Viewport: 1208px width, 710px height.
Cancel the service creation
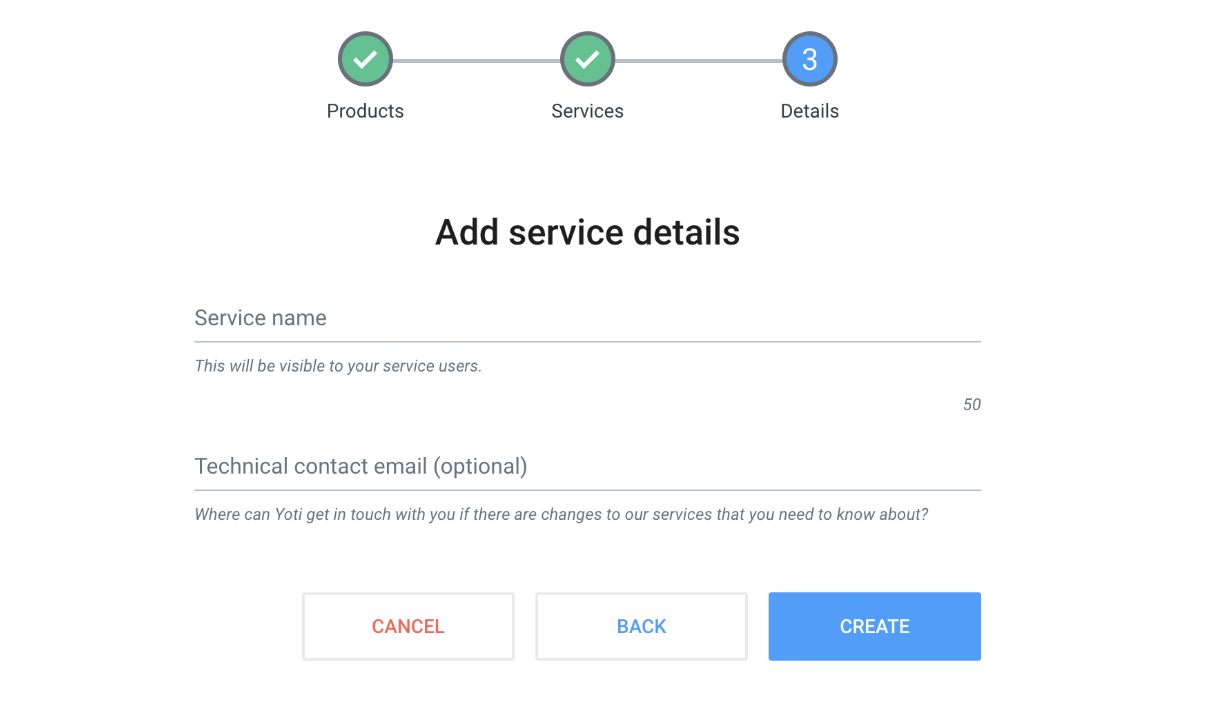click(408, 626)
